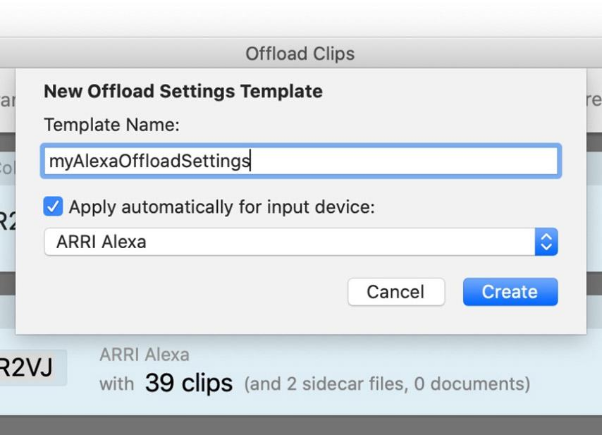Viewport: 602px width, 435px height.
Task: Click the New Offload Settings Template heading
Action: [183, 91]
